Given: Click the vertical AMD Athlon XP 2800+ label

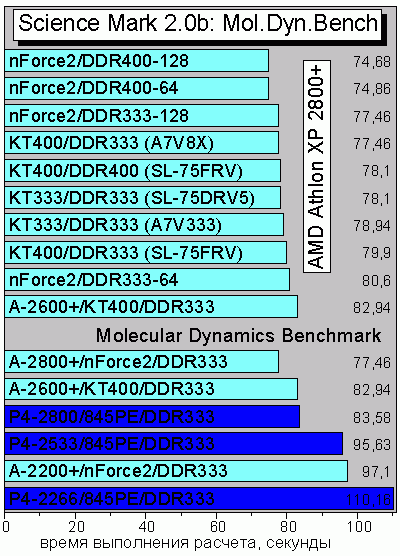Looking at the screenshot, I should pos(317,166).
